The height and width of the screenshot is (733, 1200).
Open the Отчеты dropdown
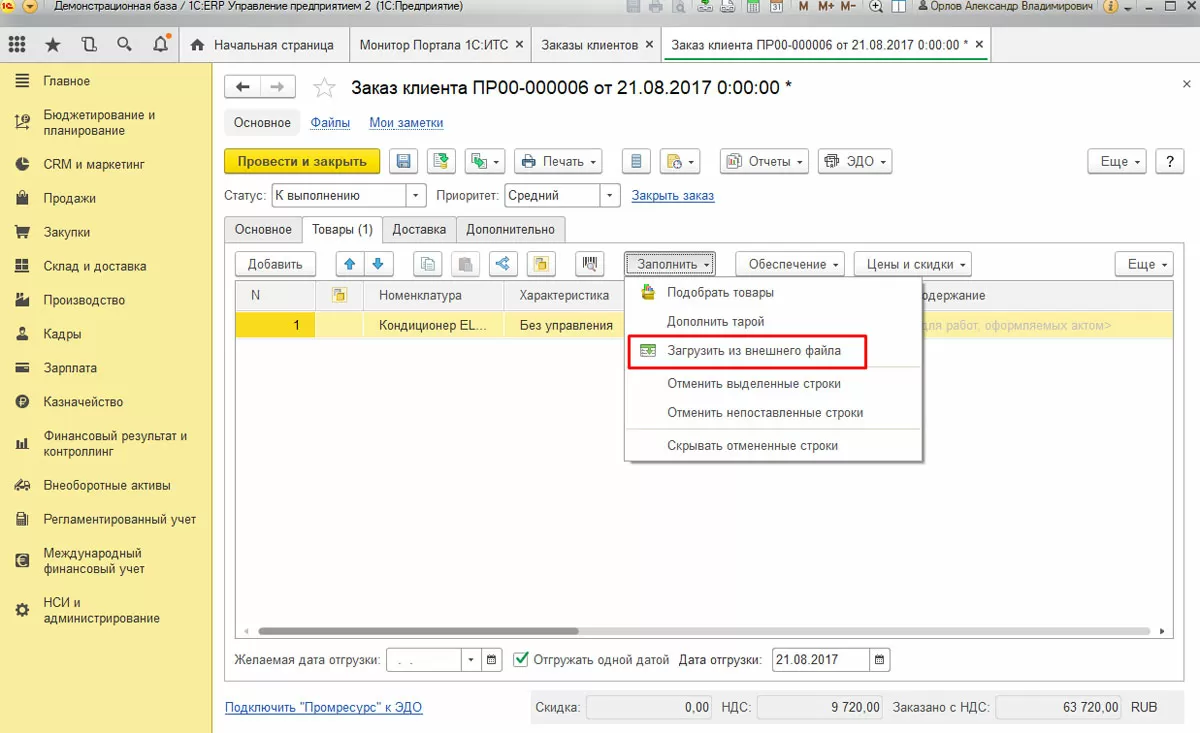point(765,161)
